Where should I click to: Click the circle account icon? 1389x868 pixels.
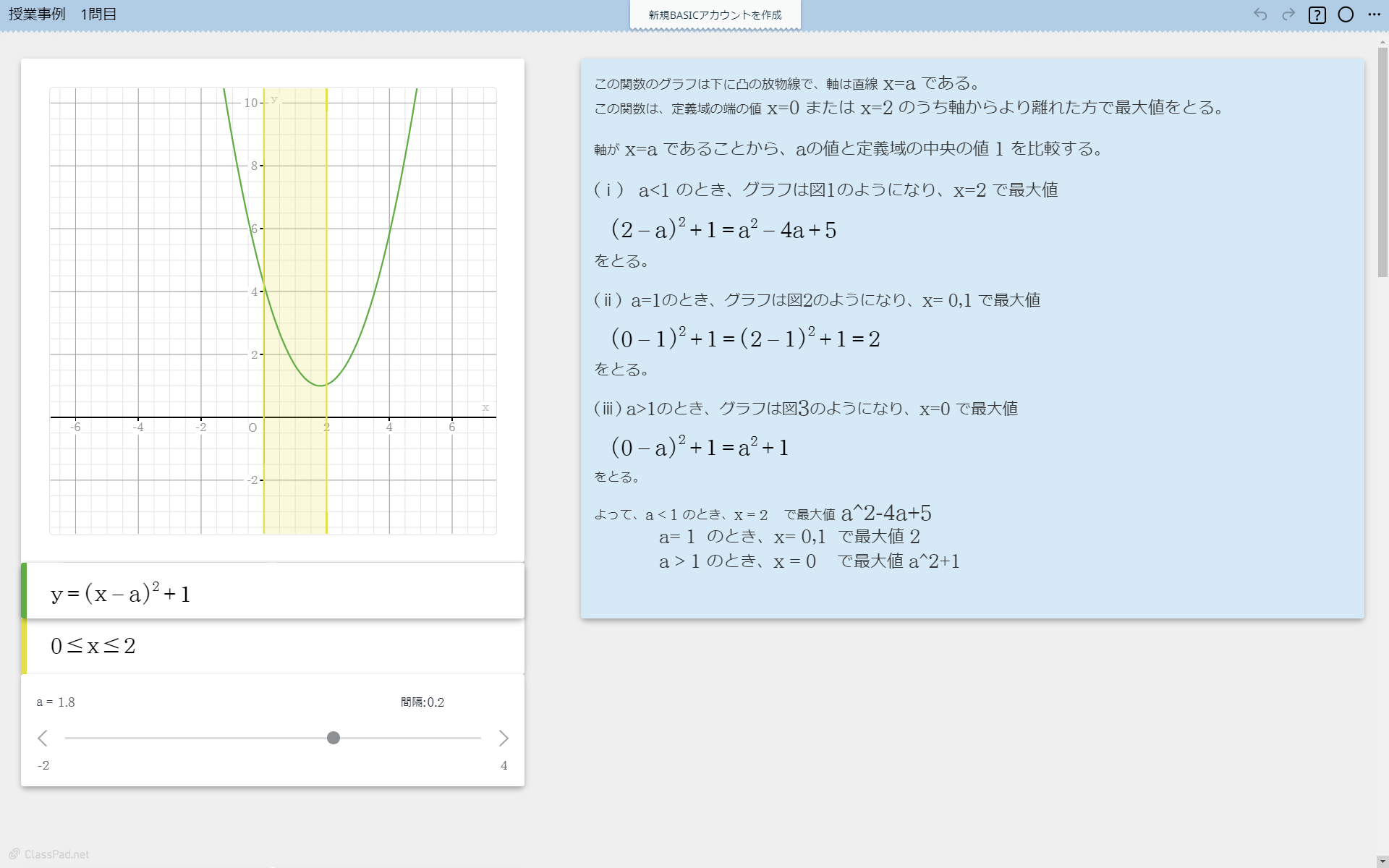click(1346, 14)
